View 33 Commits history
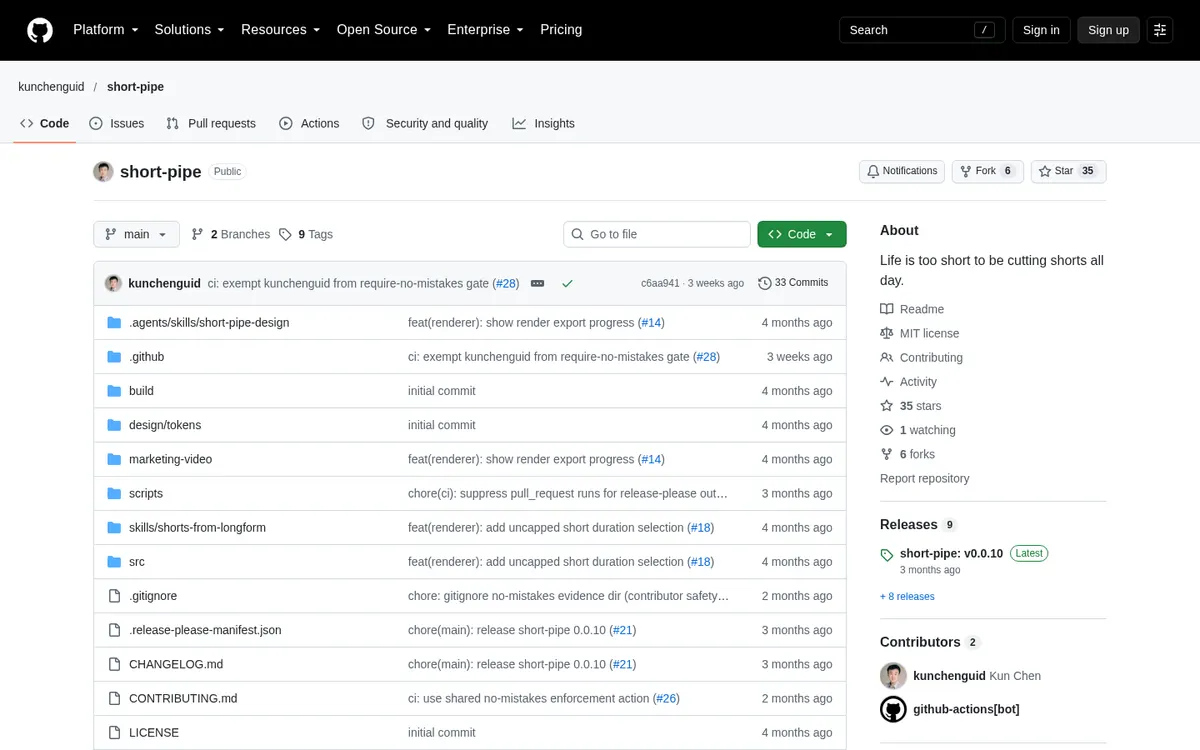 (x=794, y=283)
